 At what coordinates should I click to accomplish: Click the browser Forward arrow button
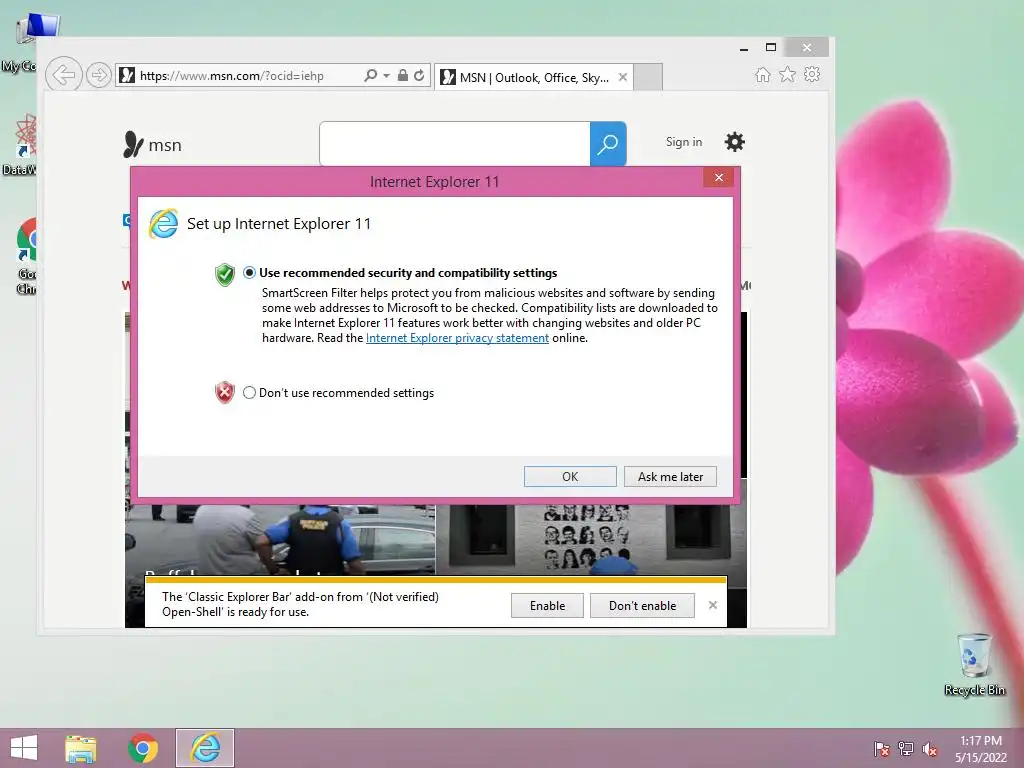[99, 75]
